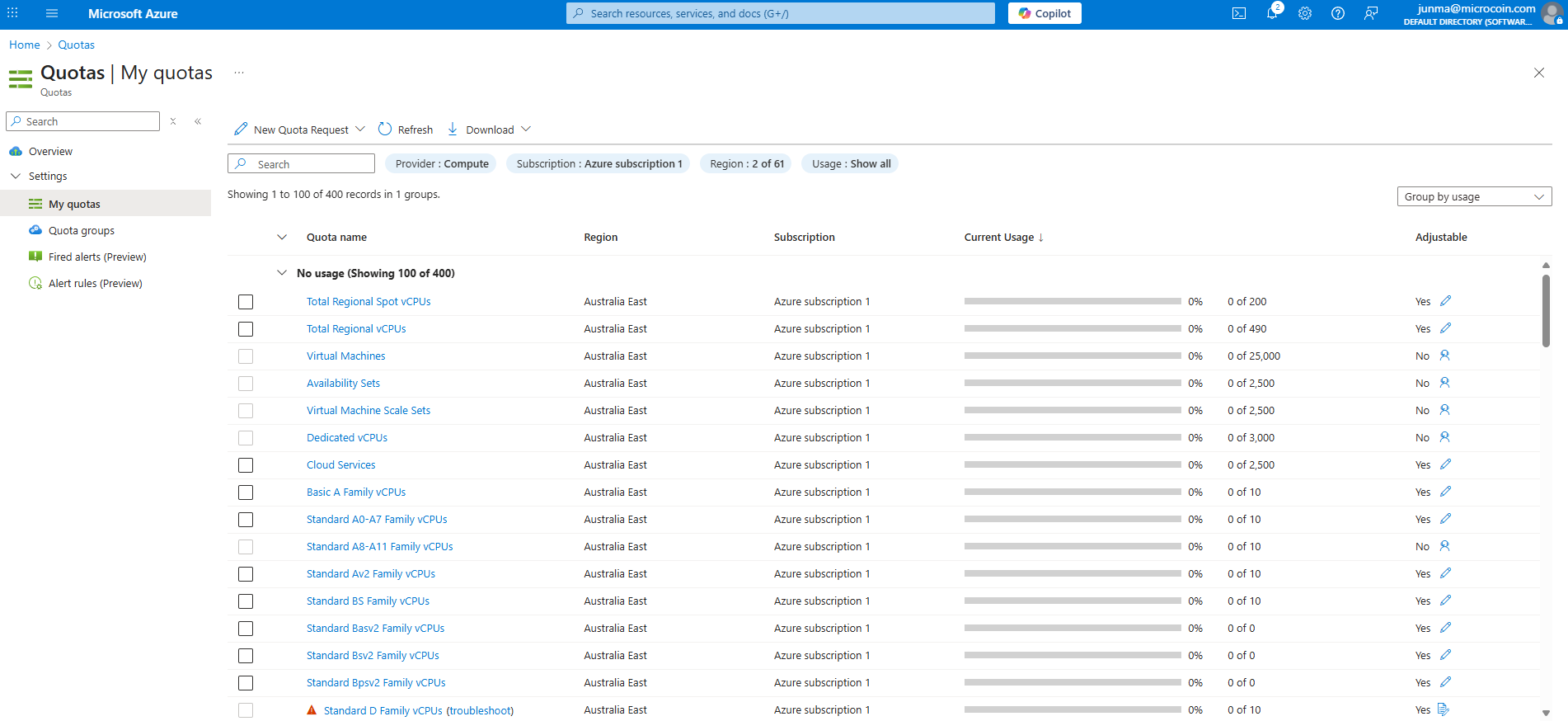Image resolution: width=1568 pixels, height=721 pixels.
Task: Collapse the Settings section in sidebar
Action: coord(16,176)
